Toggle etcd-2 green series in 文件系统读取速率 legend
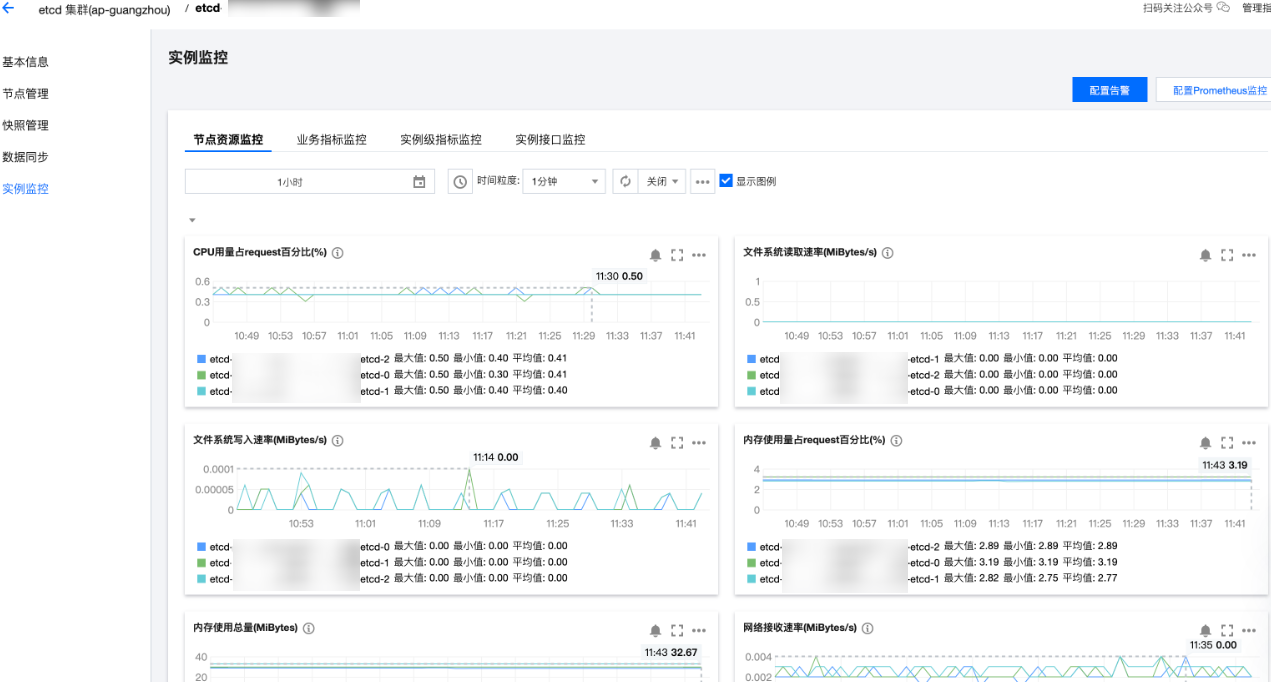 pos(751,374)
